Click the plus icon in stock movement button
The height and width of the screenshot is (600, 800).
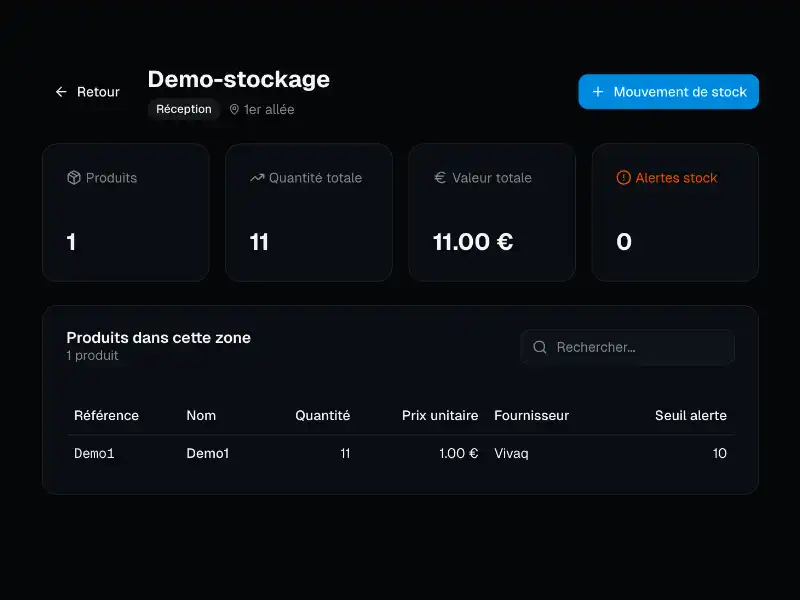(x=598, y=92)
